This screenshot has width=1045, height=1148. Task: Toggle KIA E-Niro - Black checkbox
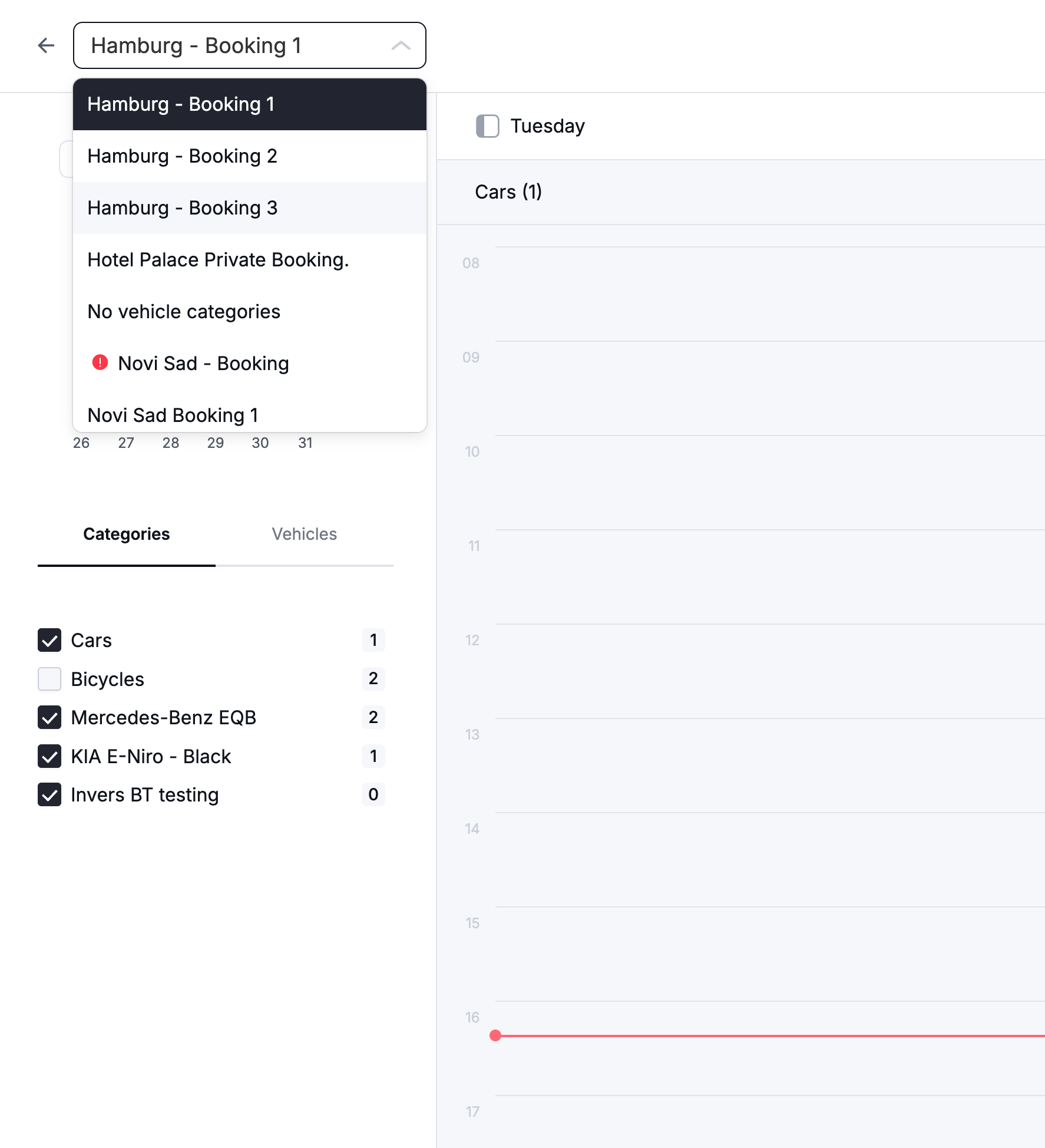(x=49, y=756)
